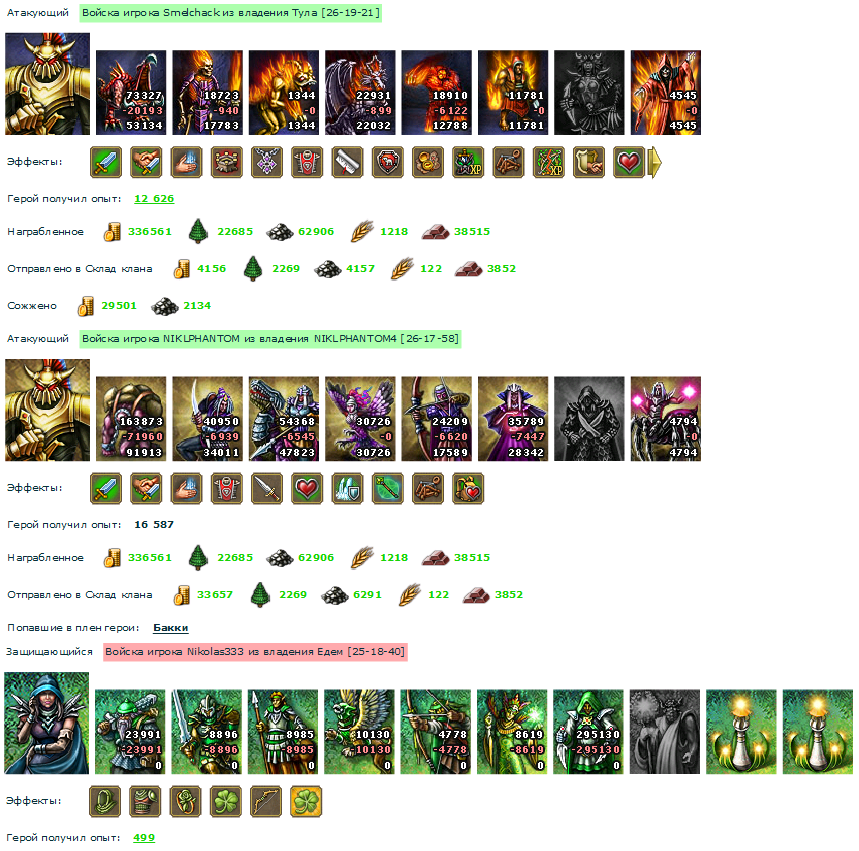Click the rose ring effect icon
859x851 pixels.
click(185, 801)
